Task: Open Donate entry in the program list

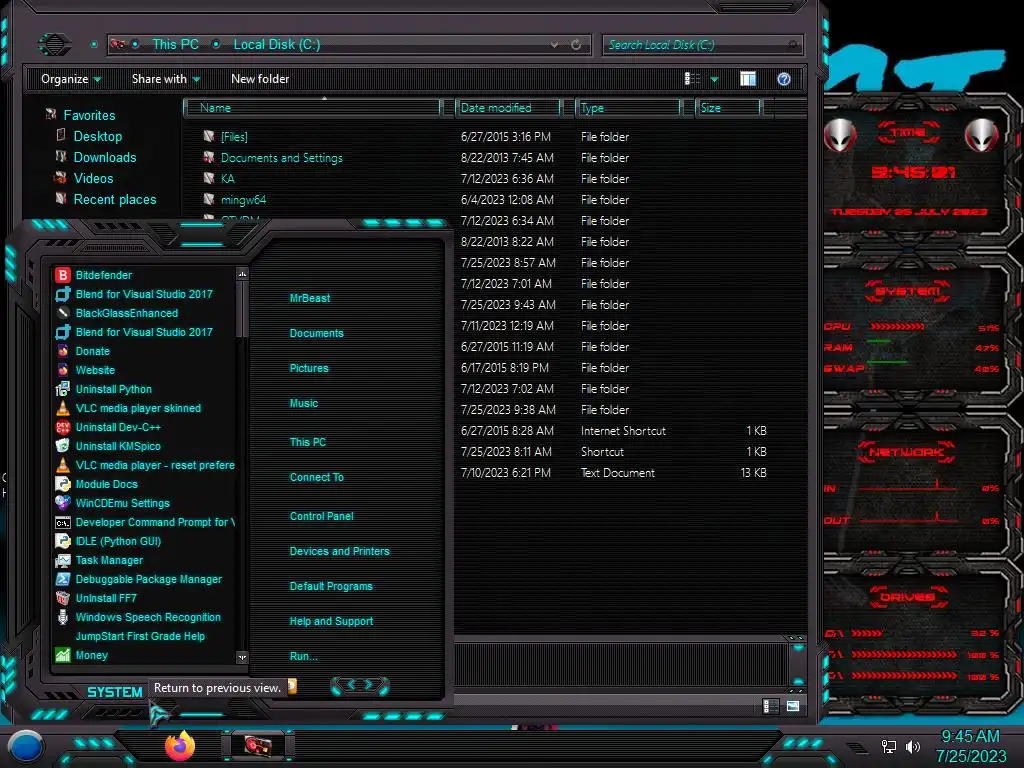Action: tap(93, 351)
